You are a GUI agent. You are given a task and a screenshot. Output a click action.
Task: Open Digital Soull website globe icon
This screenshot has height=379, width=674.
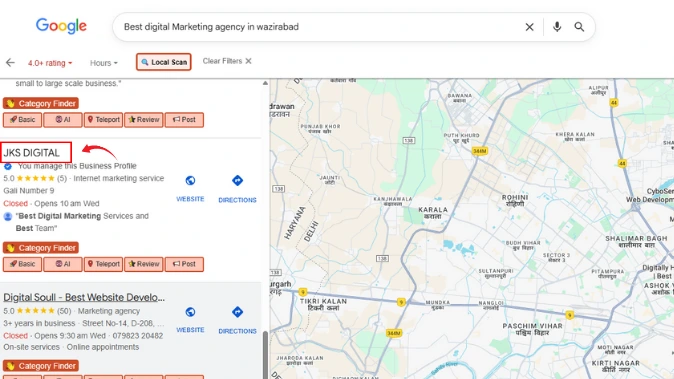point(190,312)
